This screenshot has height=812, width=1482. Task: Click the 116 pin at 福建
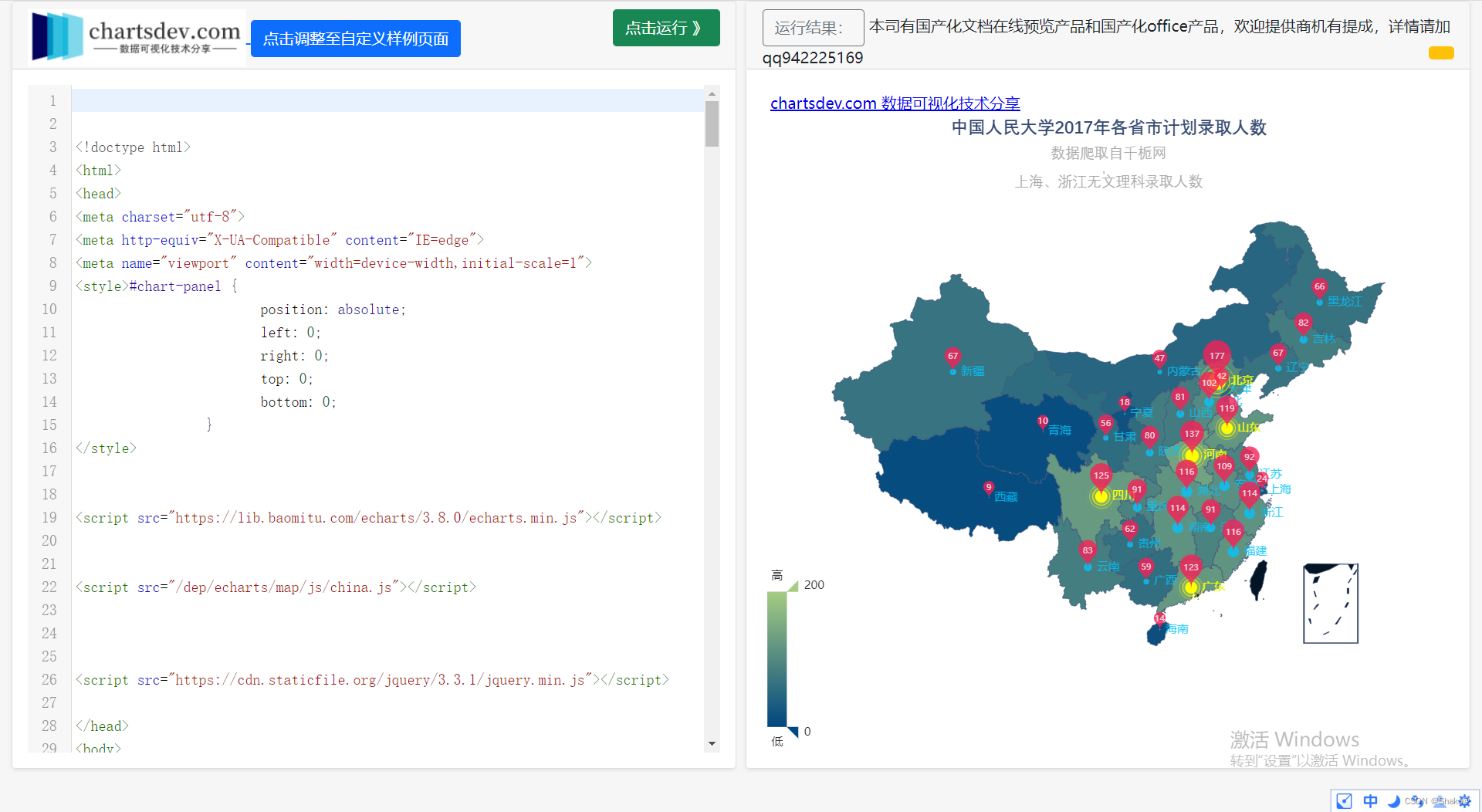coord(1233,533)
